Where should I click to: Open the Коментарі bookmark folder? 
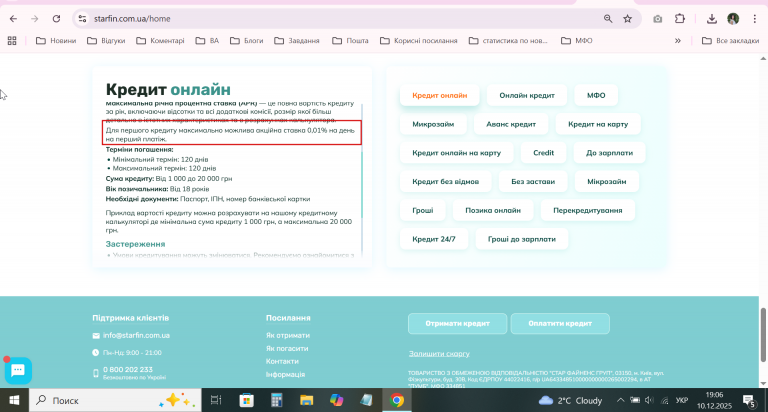(161, 41)
